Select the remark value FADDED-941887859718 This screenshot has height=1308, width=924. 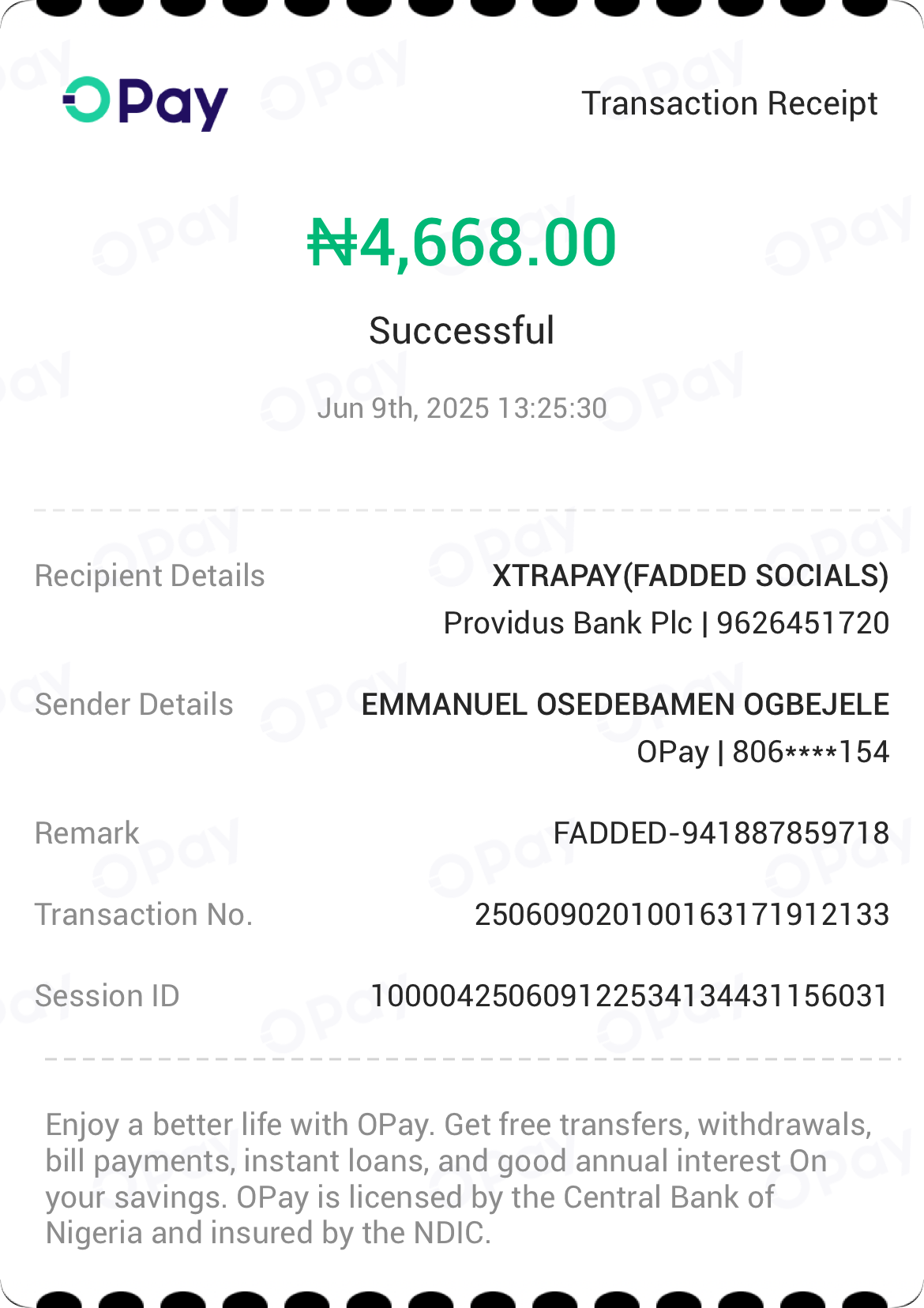pos(720,833)
